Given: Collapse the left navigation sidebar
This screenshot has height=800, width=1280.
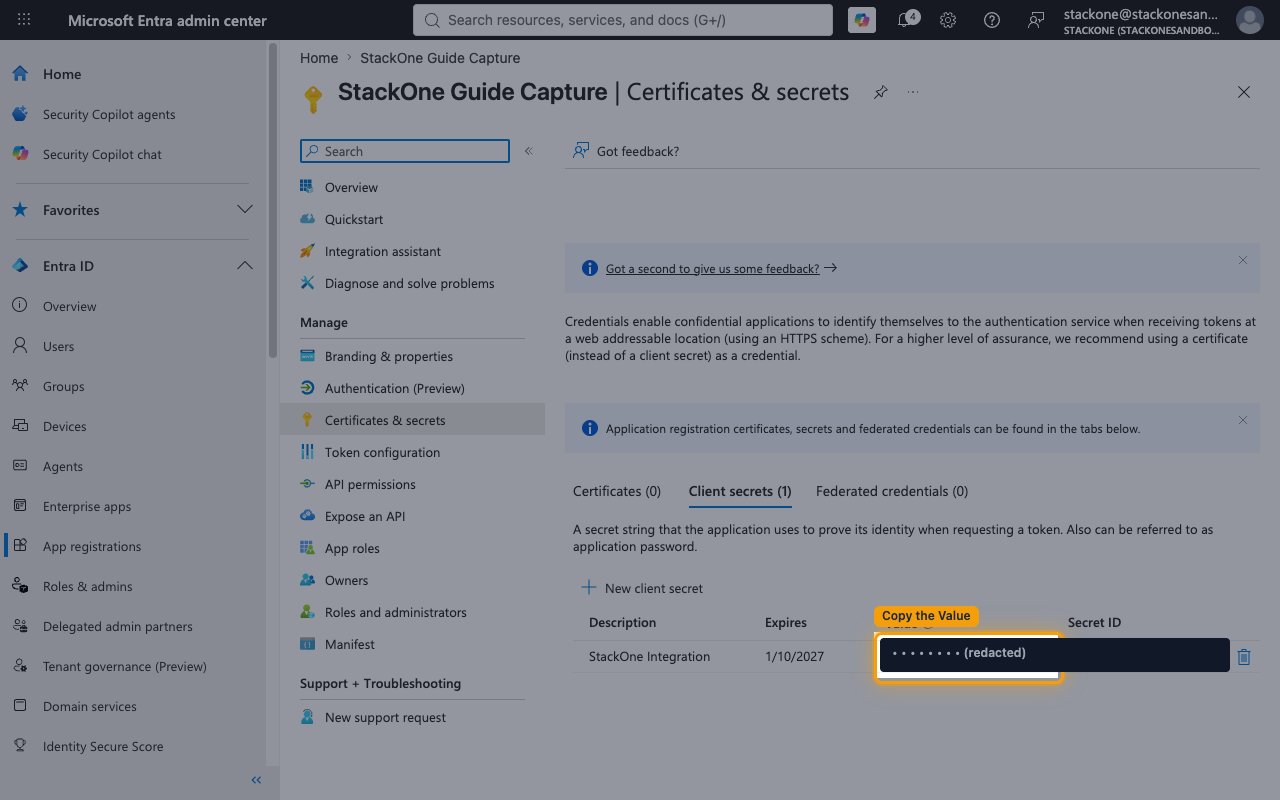Looking at the screenshot, I should 256,780.
